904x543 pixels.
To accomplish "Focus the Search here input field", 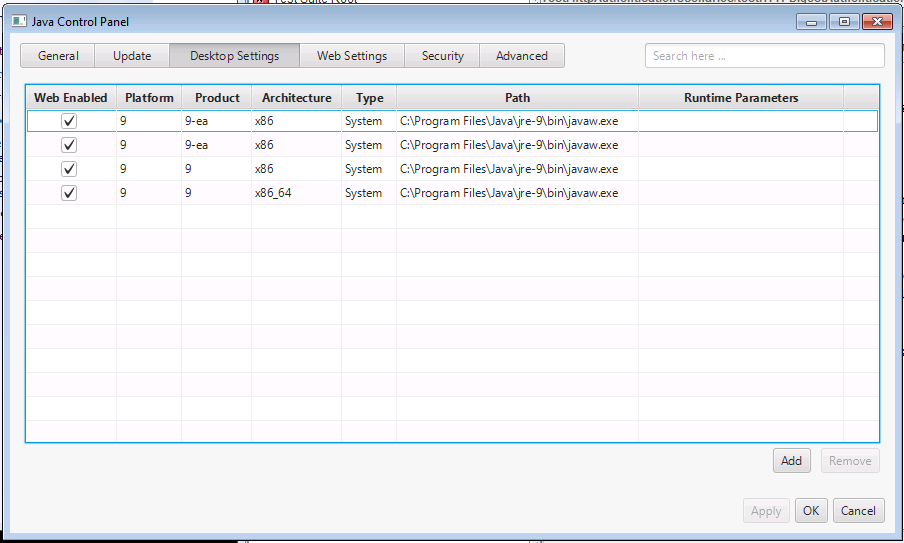I will point(764,56).
